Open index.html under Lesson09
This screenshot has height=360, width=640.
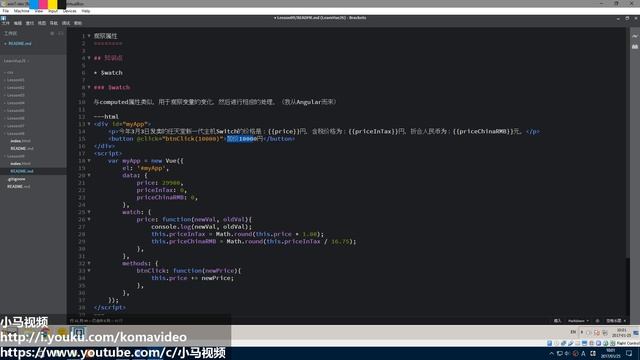[x=20, y=163]
